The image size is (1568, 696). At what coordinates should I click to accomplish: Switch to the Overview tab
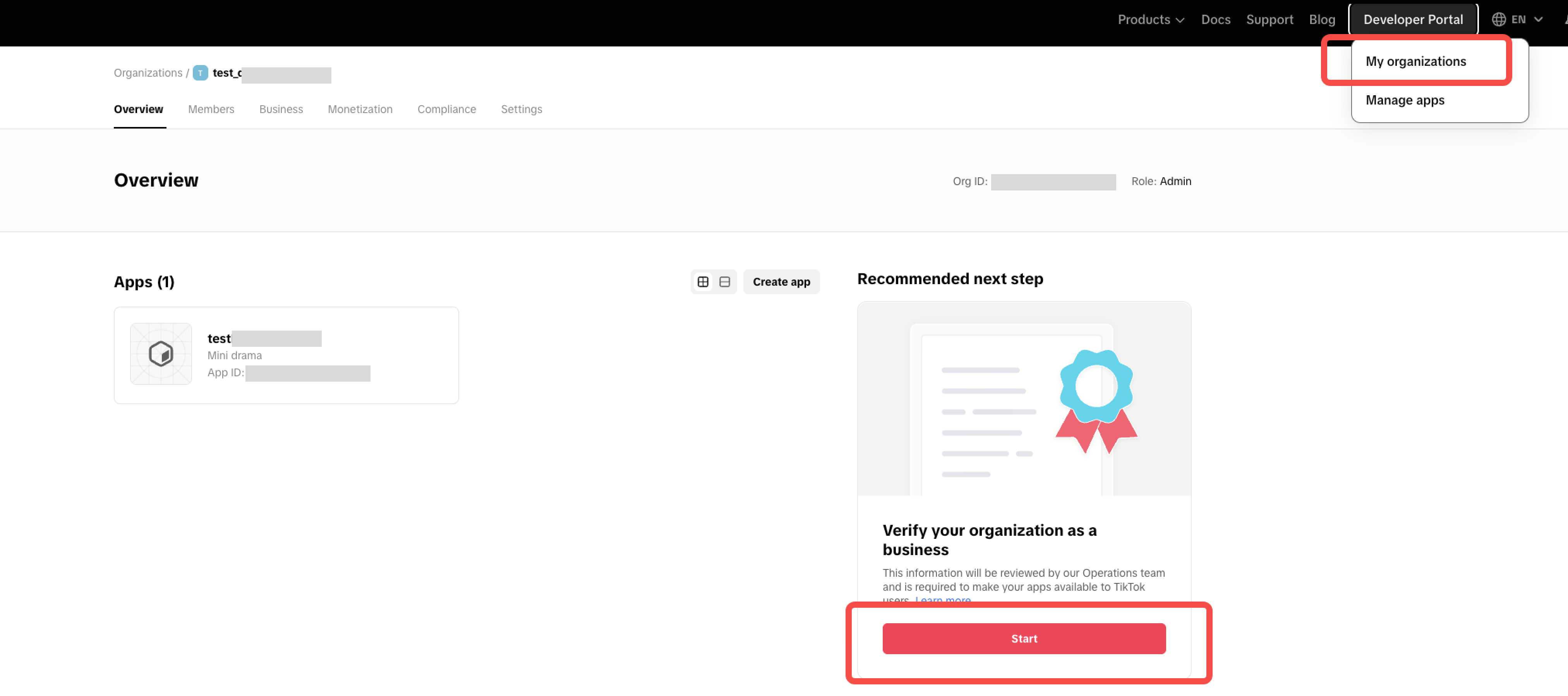(x=138, y=110)
